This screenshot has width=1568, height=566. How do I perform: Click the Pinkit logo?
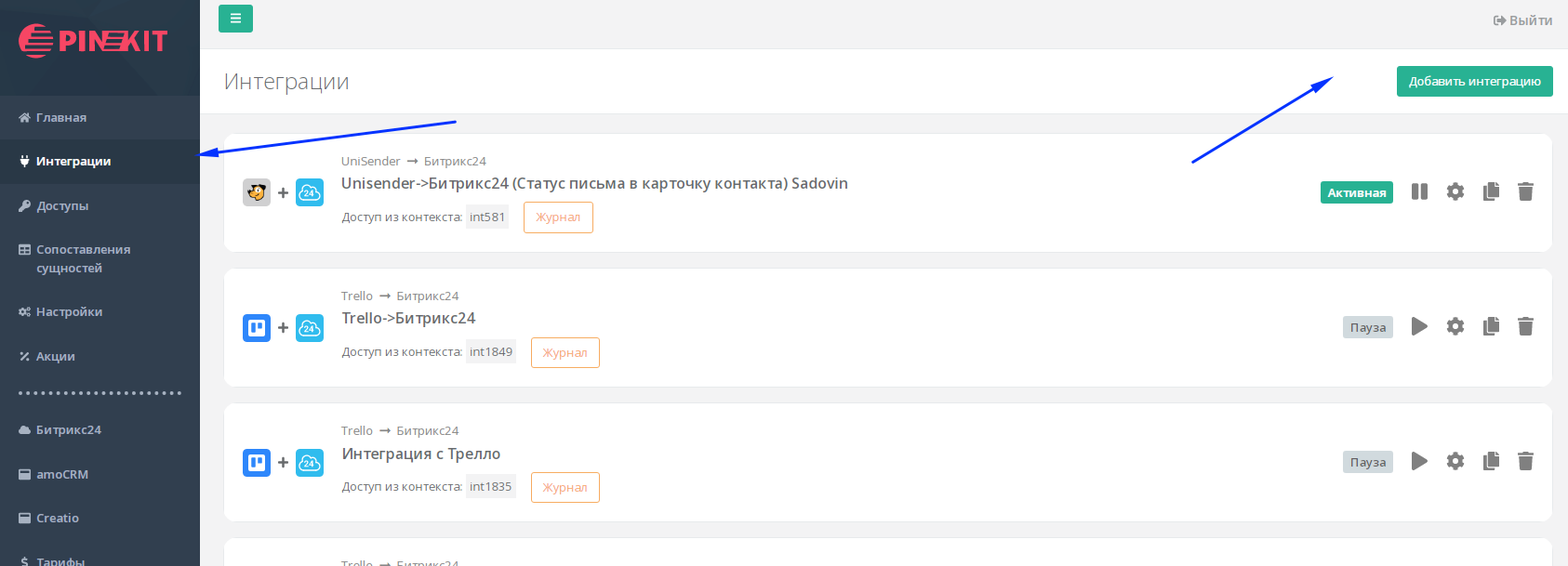pyautogui.click(x=93, y=41)
